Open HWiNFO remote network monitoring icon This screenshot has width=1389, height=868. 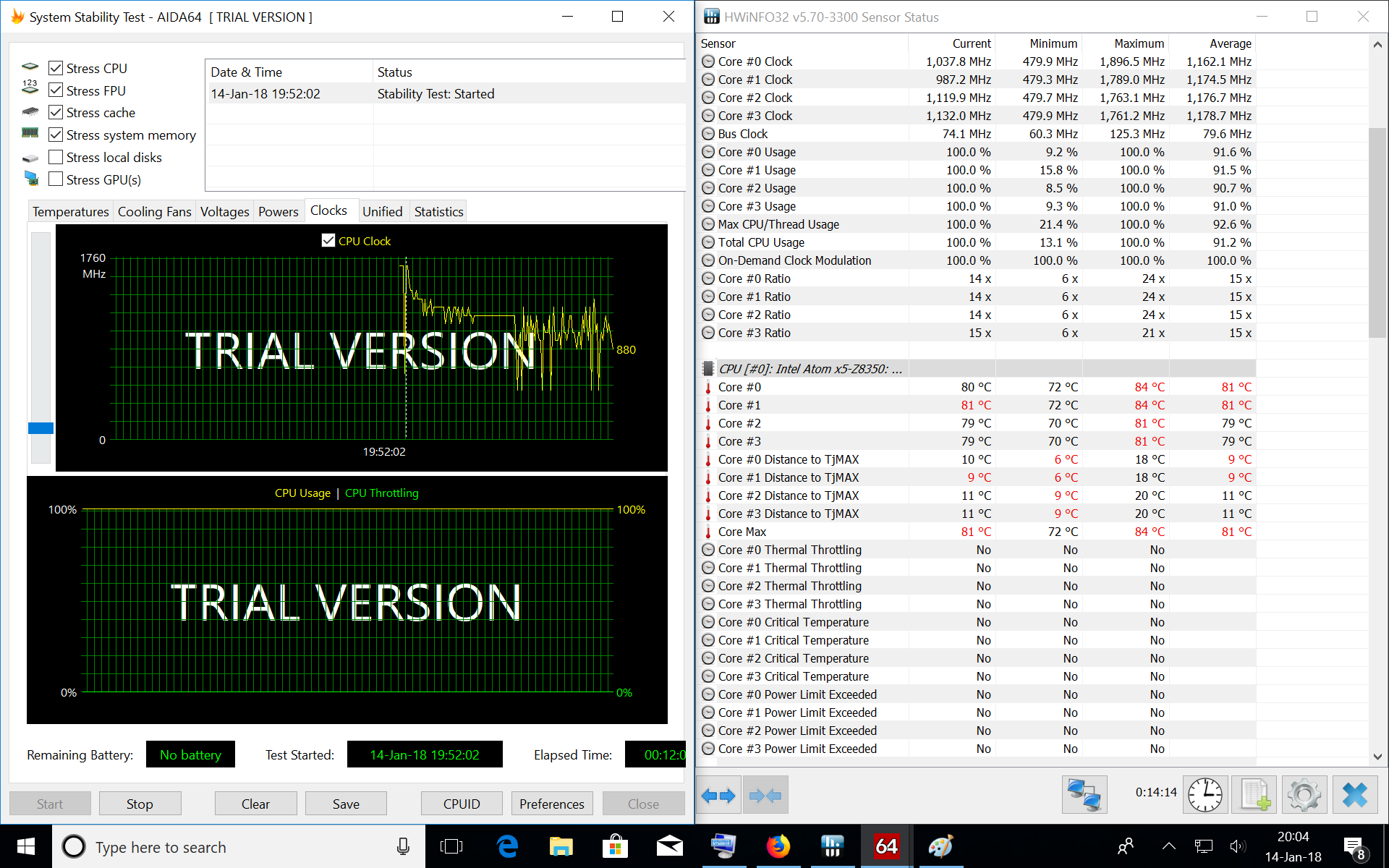click(1084, 794)
